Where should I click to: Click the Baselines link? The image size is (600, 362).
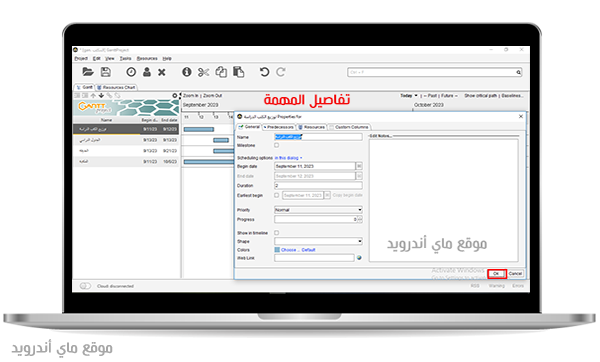click(512, 96)
